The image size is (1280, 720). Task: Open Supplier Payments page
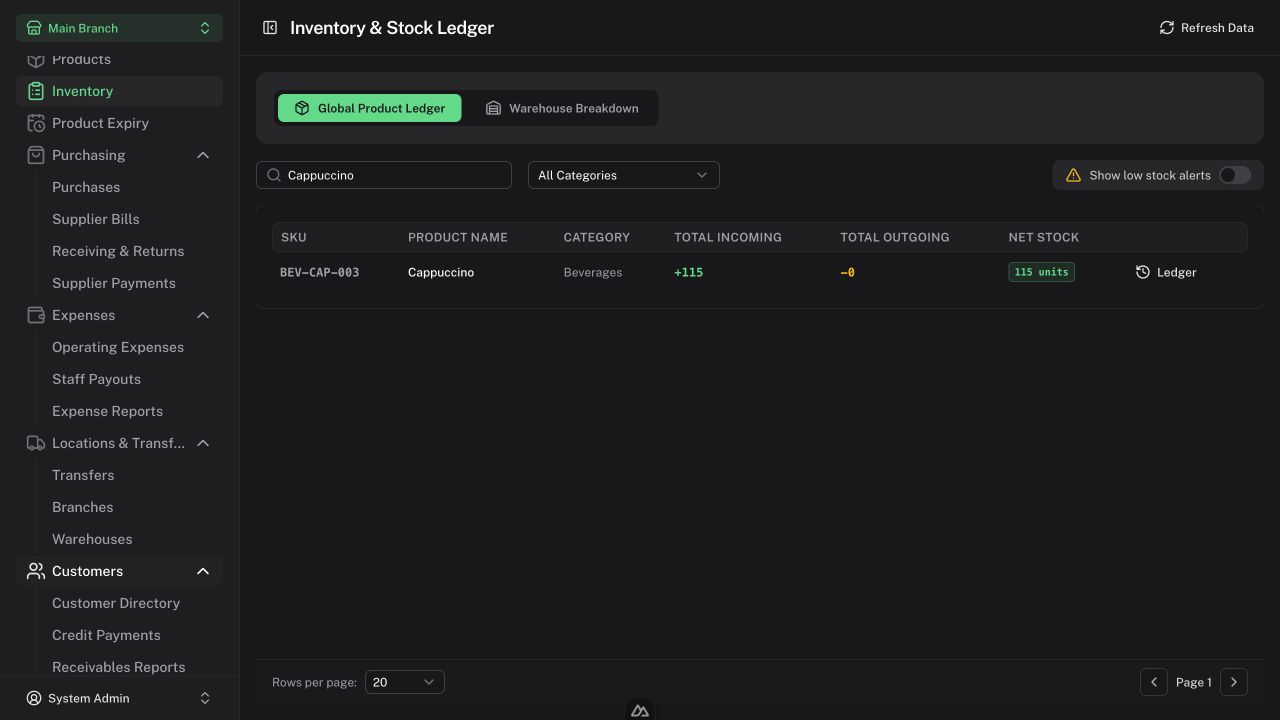pyautogui.click(x=114, y=283)
